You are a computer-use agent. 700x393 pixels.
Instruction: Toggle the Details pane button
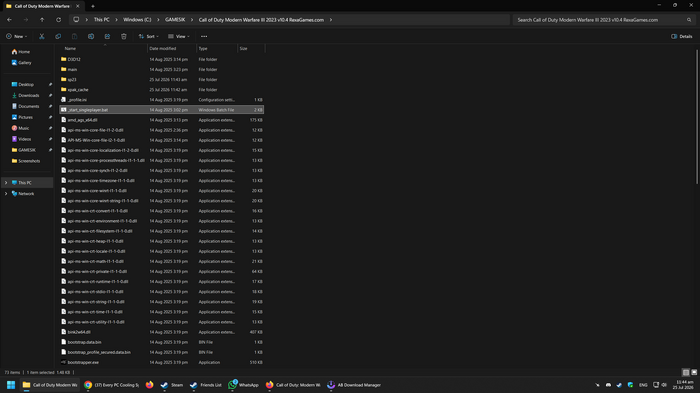(682, 36)
